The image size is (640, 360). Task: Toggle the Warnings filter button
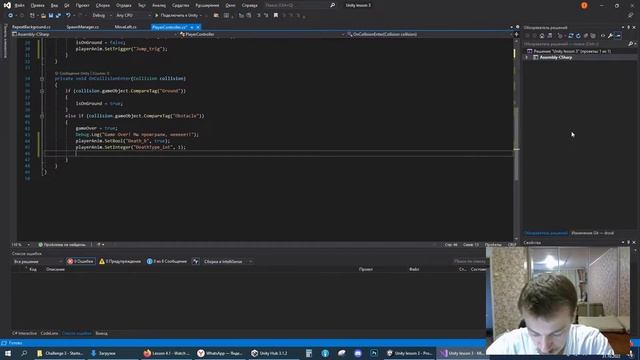[120, 262]
